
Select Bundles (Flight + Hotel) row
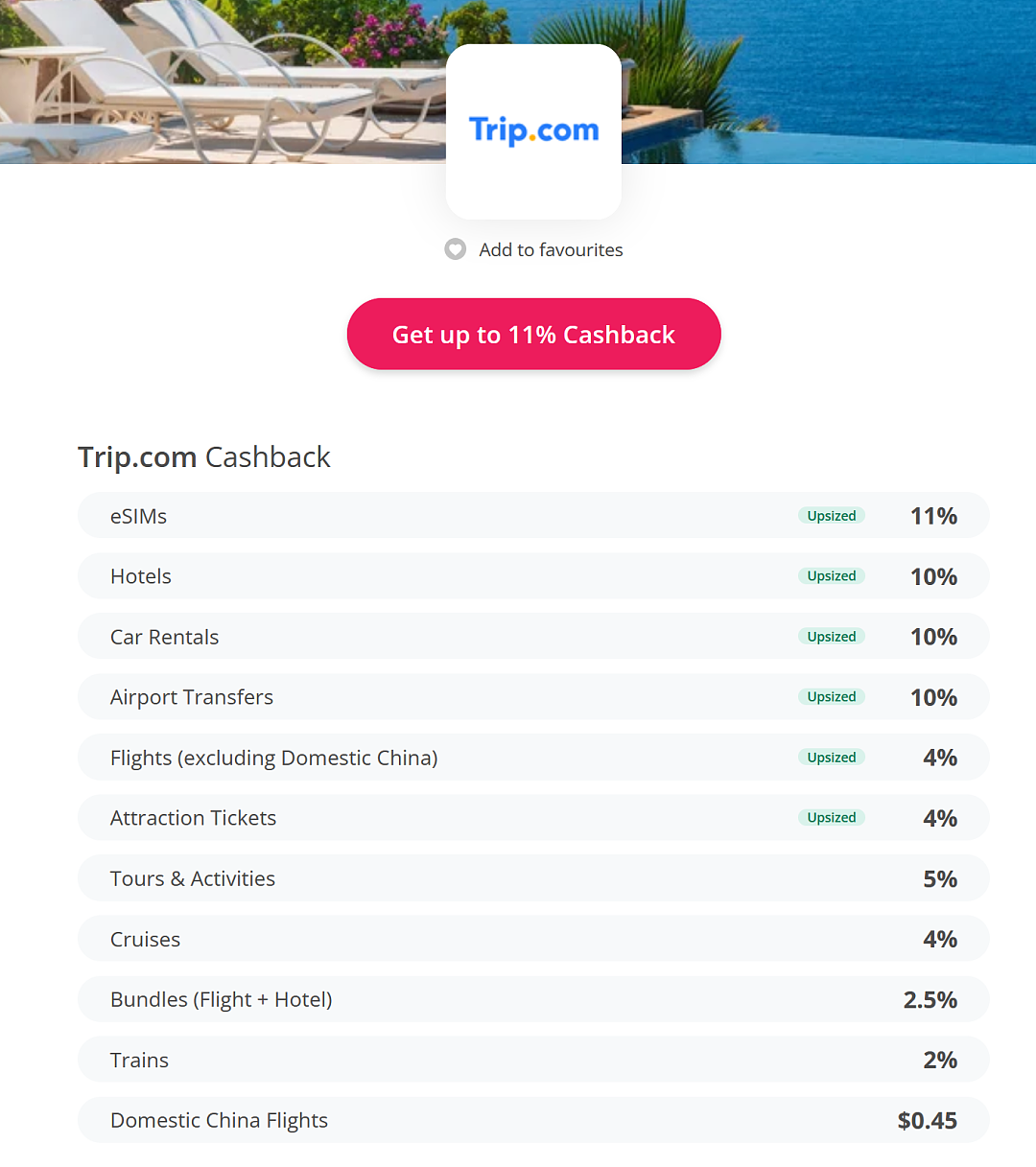pyautogui.click(x=533, y=999)
